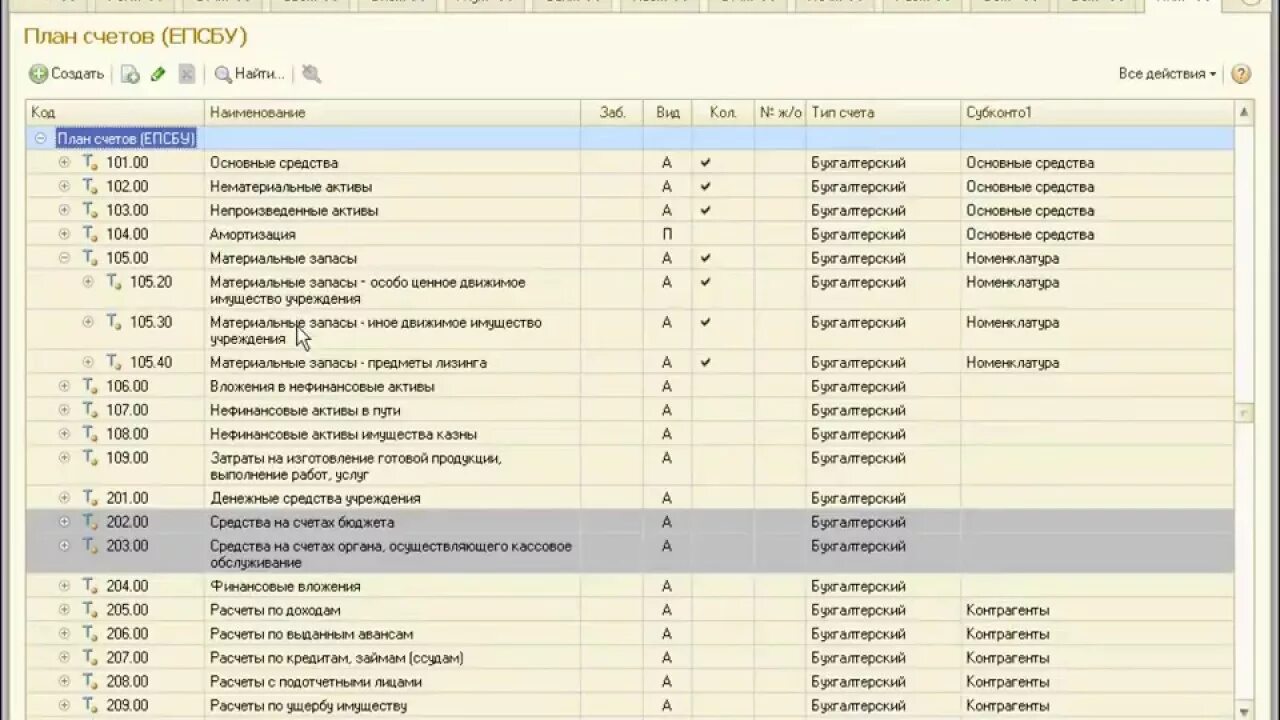
Task: Click the Создать button label
Action: pyautogui.click(x=78, y=74)
